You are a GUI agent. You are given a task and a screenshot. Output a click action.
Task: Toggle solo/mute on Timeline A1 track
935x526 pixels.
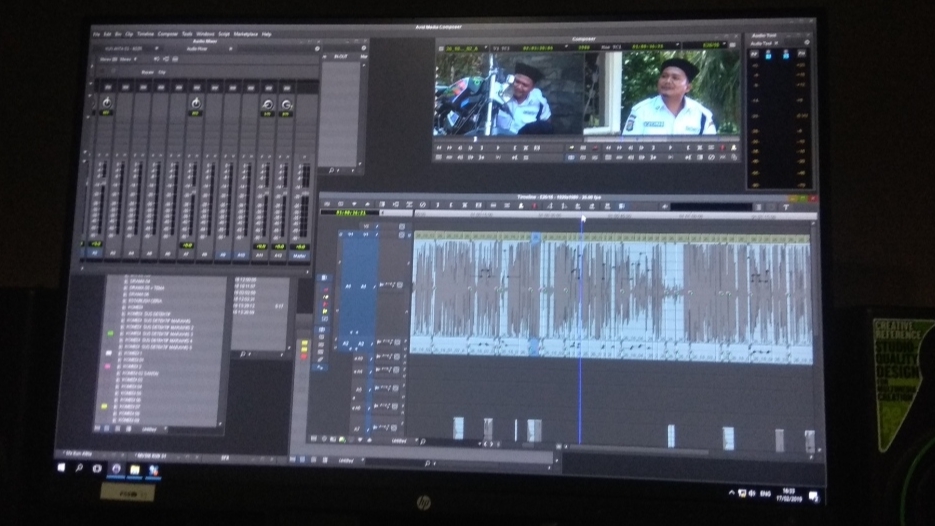tap(389, 286)
